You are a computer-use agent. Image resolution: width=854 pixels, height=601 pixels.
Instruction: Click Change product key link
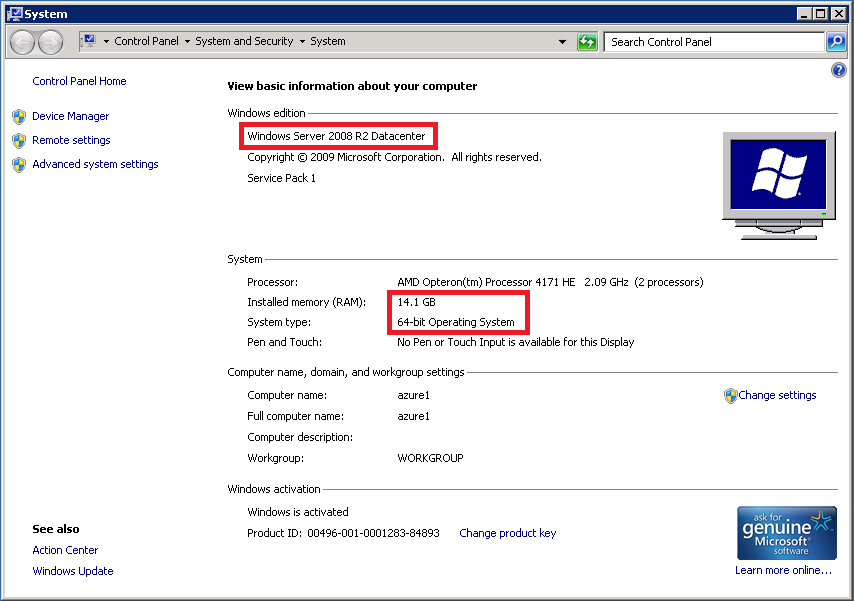click(508, 533)
